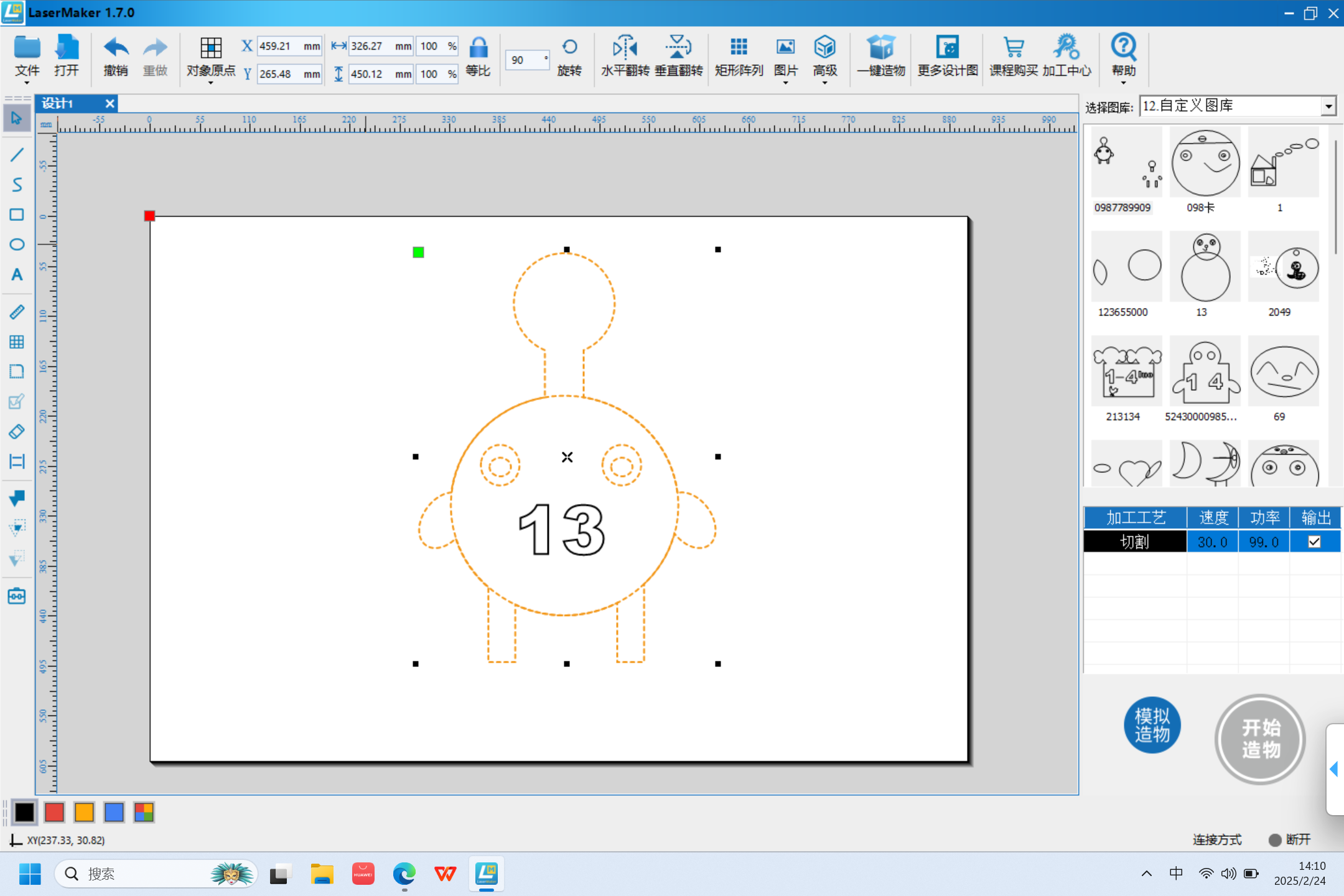Image resolution: width=1344 pixels, height=896 pixels.
Task: Open the 一键造物 feature
Action: (x=880, y=55)
